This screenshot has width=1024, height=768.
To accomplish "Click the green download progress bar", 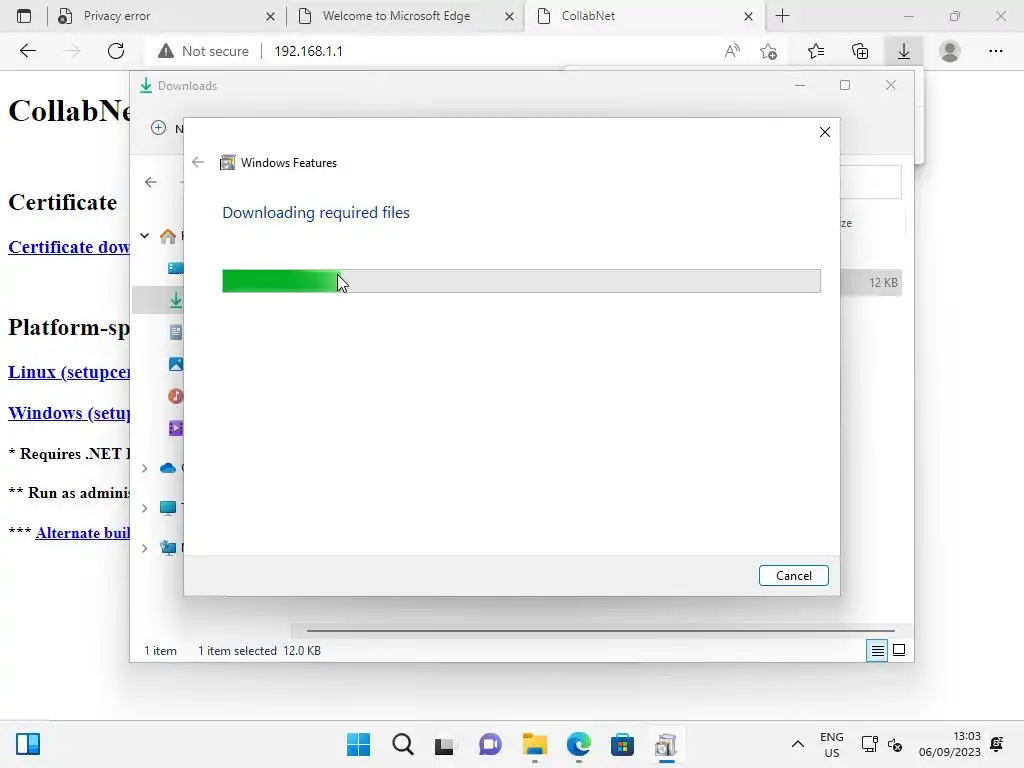I will (521, 281).
